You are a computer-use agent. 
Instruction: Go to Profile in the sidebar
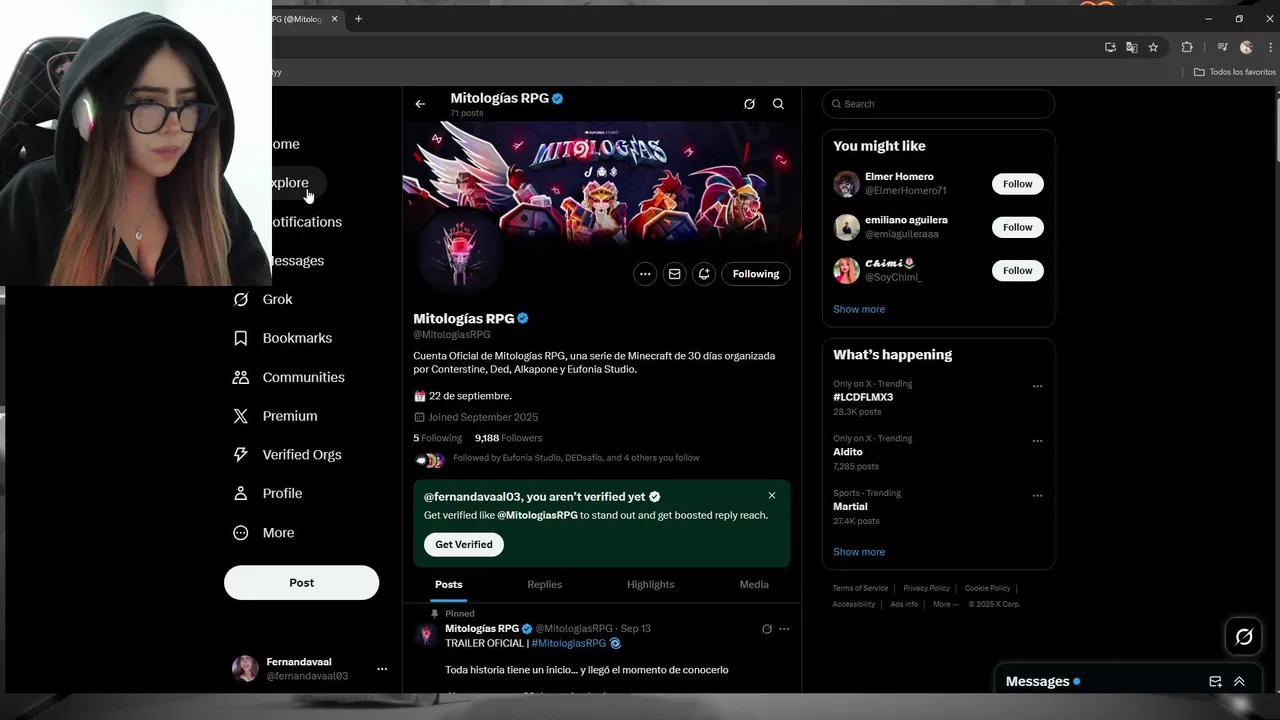tap(267, 493)
